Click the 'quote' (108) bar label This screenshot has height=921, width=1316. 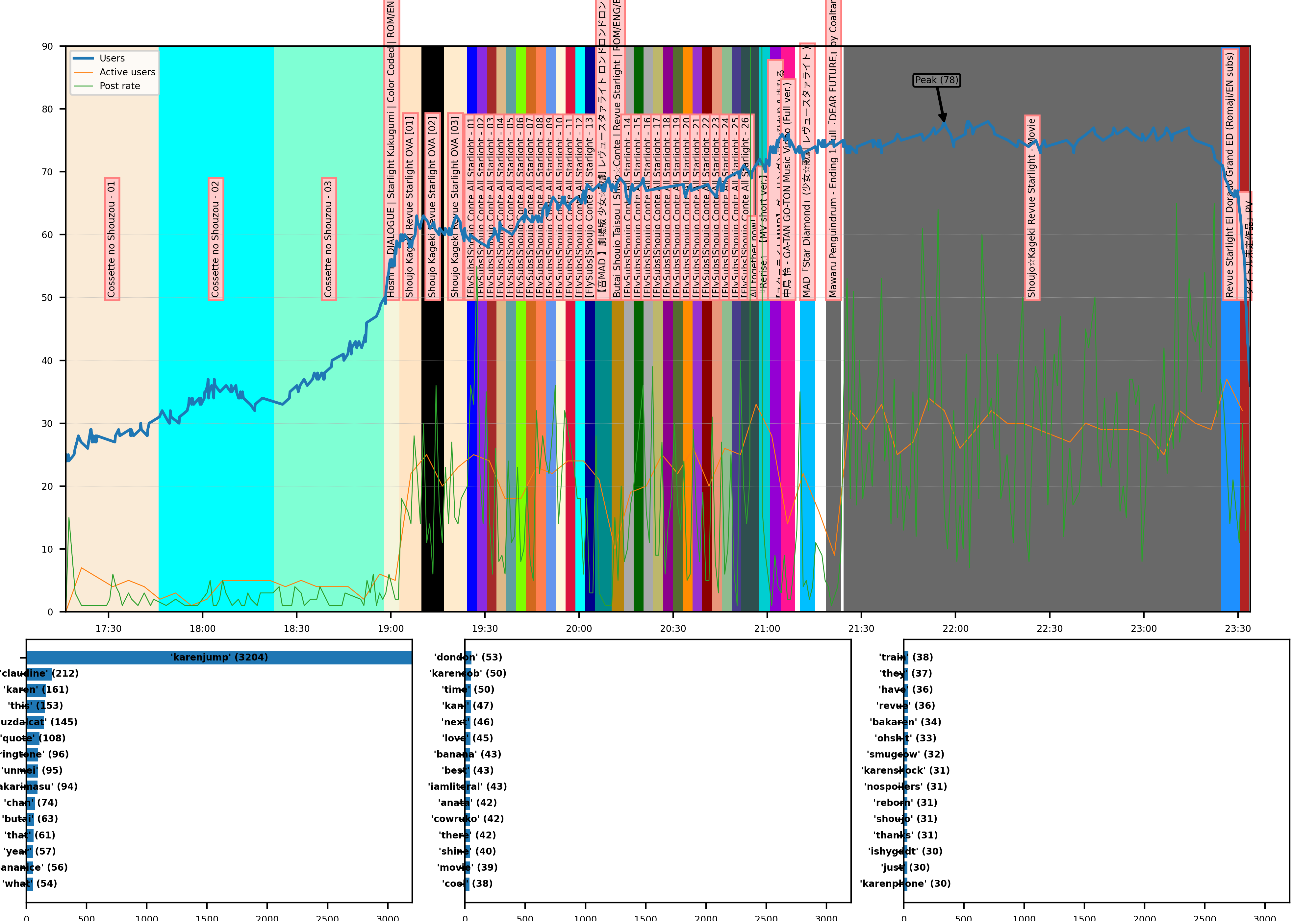tap(33, 738)
